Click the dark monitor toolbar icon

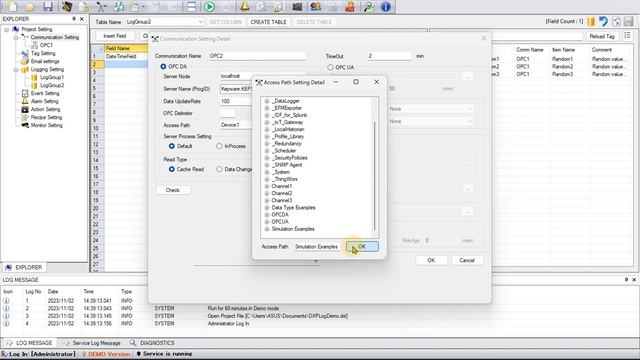tap(297, 7)
